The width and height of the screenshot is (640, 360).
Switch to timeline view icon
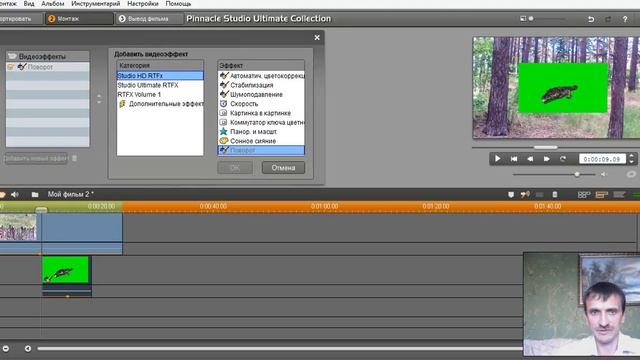[602, 195]
